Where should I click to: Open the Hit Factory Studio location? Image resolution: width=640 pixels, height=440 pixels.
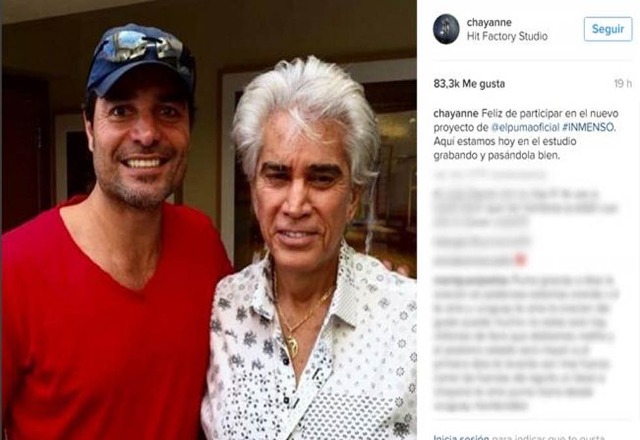point(507,36)
